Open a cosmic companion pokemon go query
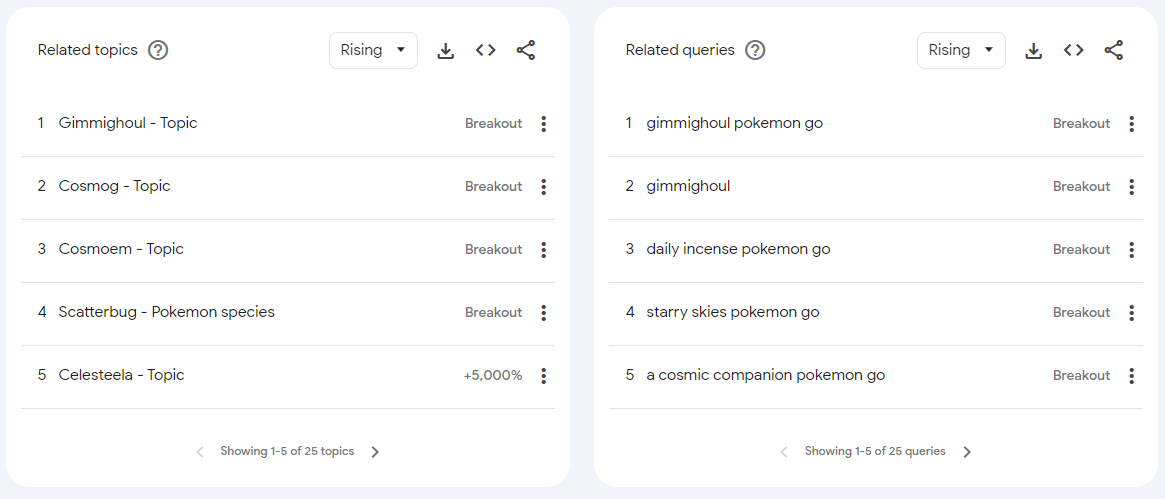The image size is (1165, 499). (x=765, y=375)
